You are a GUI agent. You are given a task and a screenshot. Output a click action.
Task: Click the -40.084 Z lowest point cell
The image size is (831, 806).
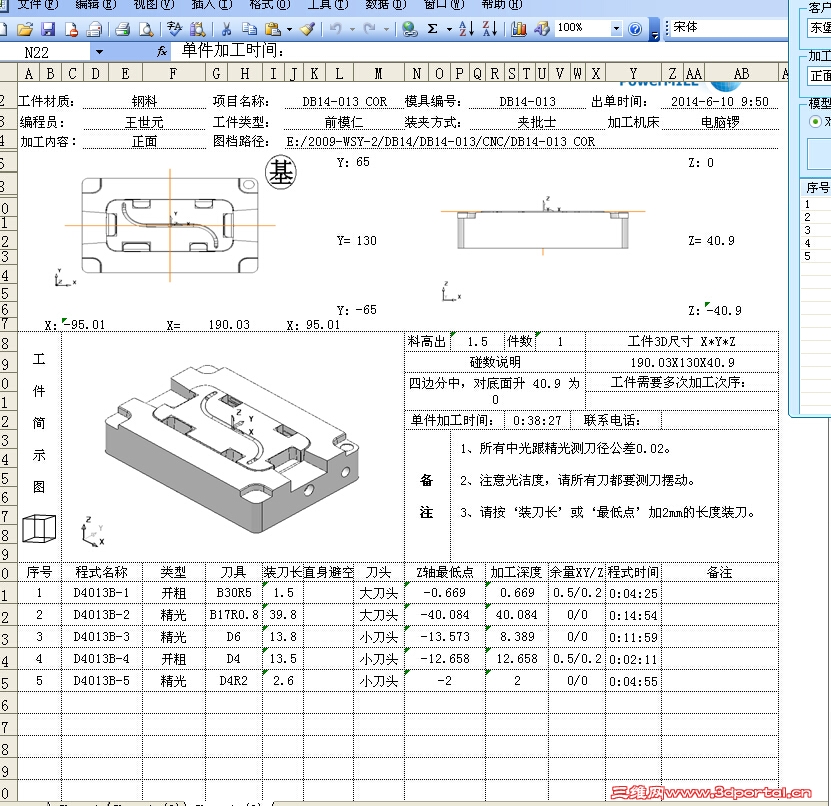point(445,615)
